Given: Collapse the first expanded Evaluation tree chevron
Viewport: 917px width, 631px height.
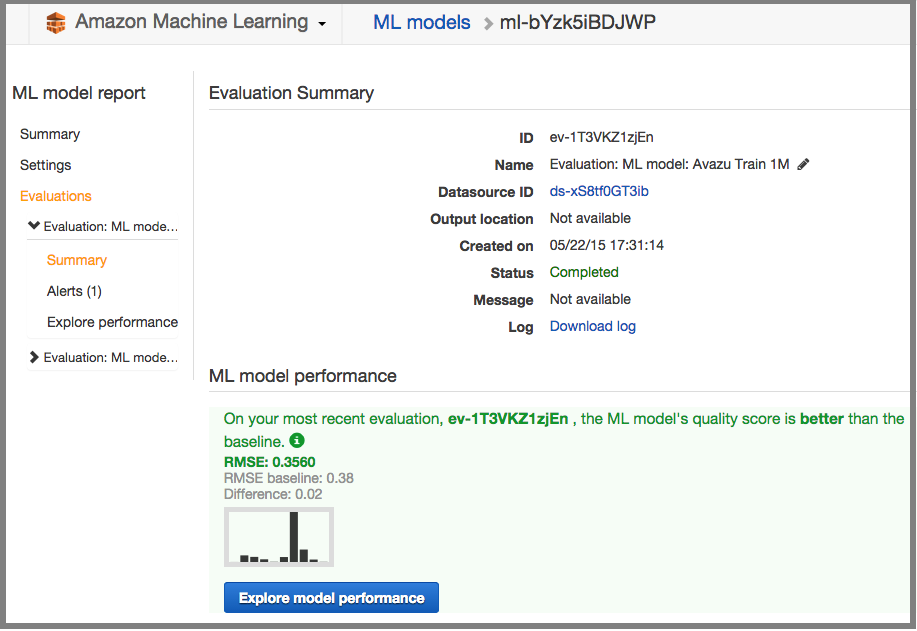Looking at the screenshot, I should pyautogui.click(x=34, y=226).
